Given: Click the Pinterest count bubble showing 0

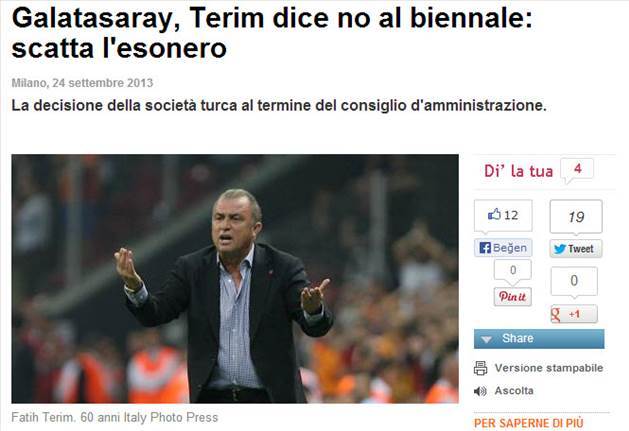Looking at the screenshot, I should click(x=513, y=270).
